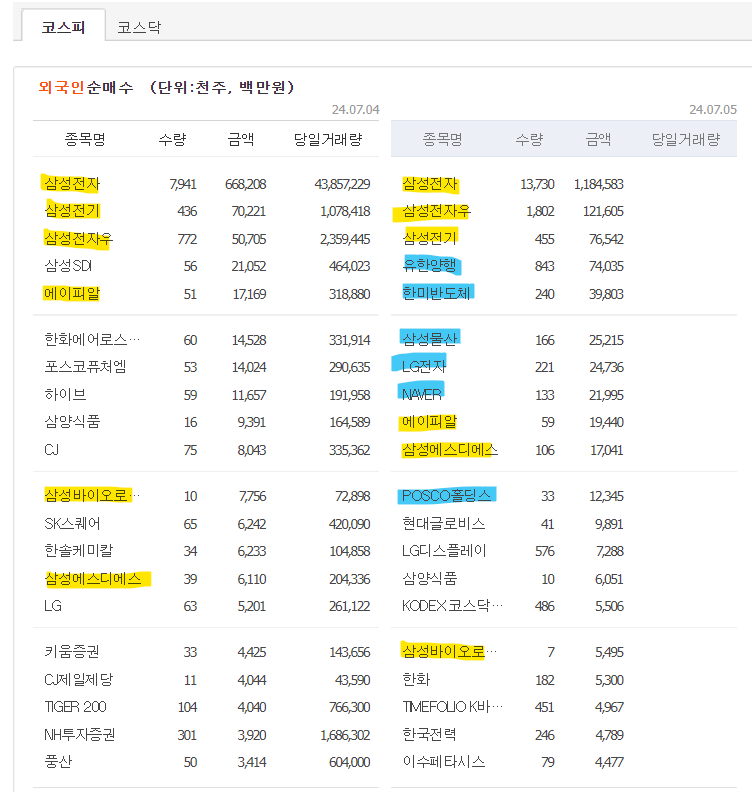This screenshot has height=792, width=752.
Task: Switch to the 코스피 tab
Action: [x=63, y=26]
